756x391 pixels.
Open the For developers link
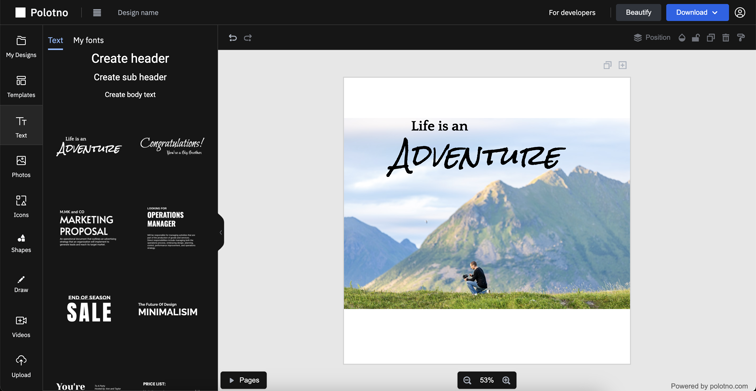pyautogui.click(x=572, y=13)
